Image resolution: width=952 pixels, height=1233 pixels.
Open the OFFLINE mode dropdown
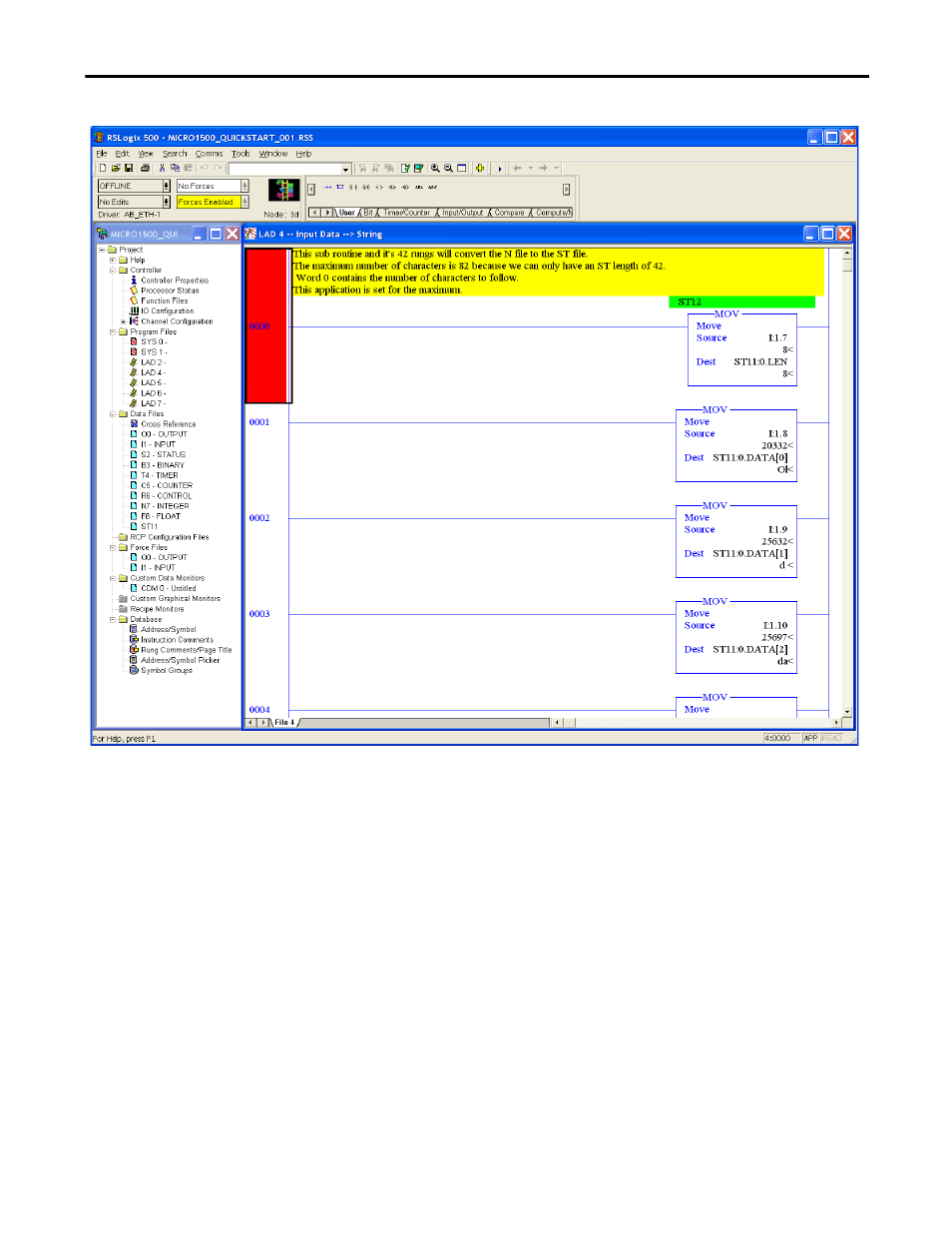pos(167,186)
